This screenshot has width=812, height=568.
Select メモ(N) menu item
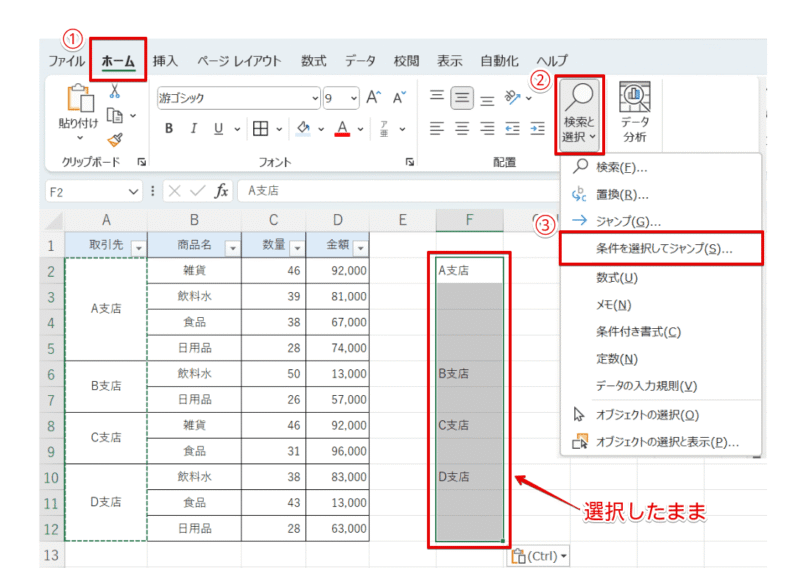click(x=661, y=305)
